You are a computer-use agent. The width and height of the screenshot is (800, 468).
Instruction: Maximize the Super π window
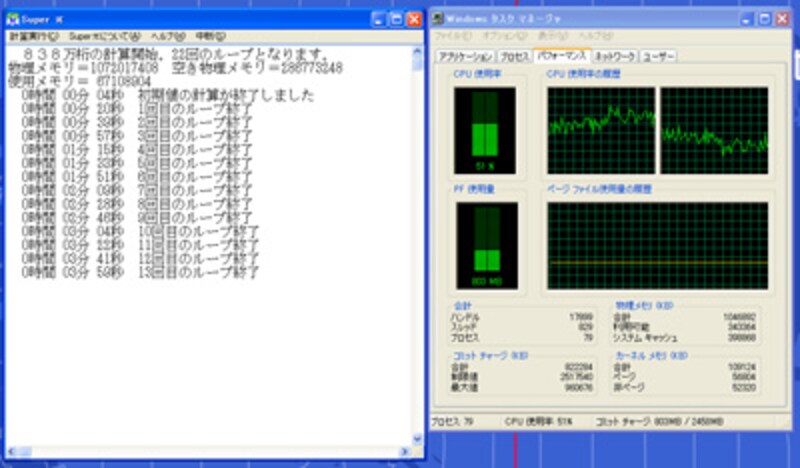click(395, 19)
